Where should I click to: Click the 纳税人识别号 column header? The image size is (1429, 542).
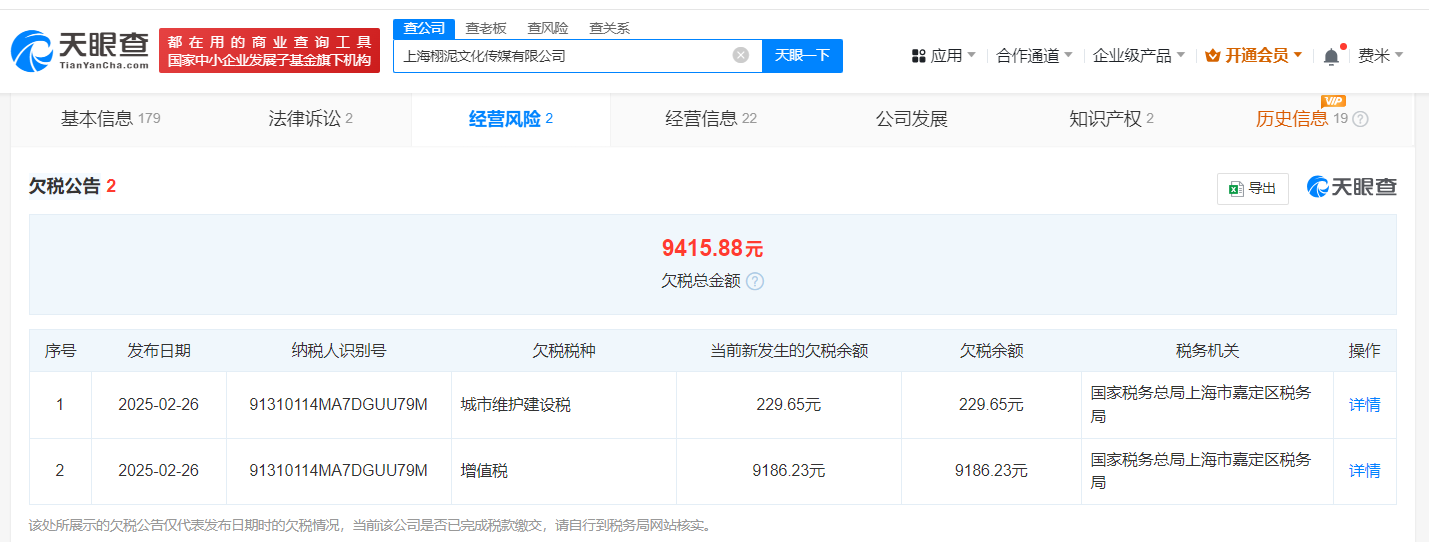[x=338, y=351]
